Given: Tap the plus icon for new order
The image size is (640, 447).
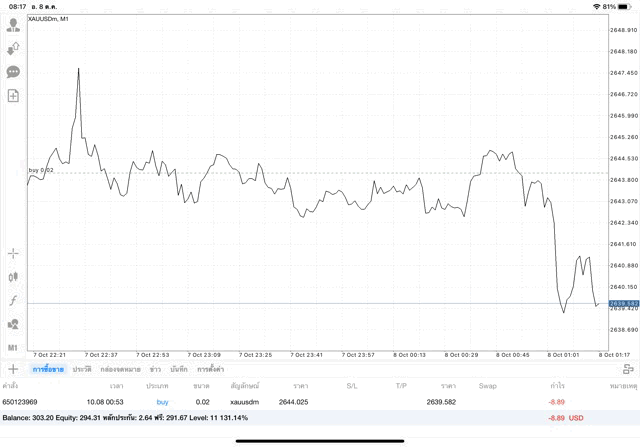Looking at the screenshot, I should tap(13, 369).
